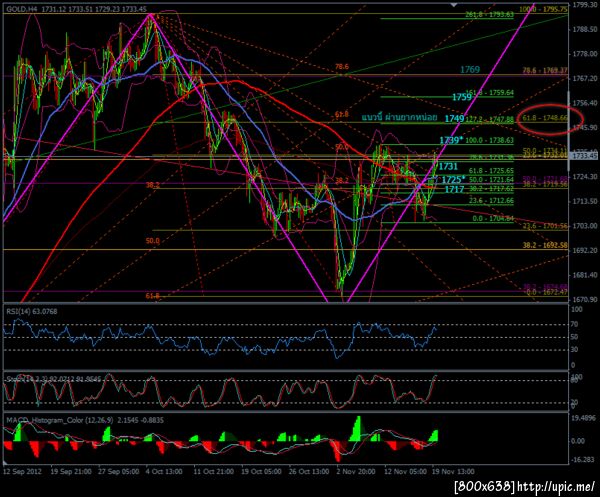Click the 1756.40 price axis value
Image resolution: width=600 pixels, height=497 pixels.
(x=585, y=103)
